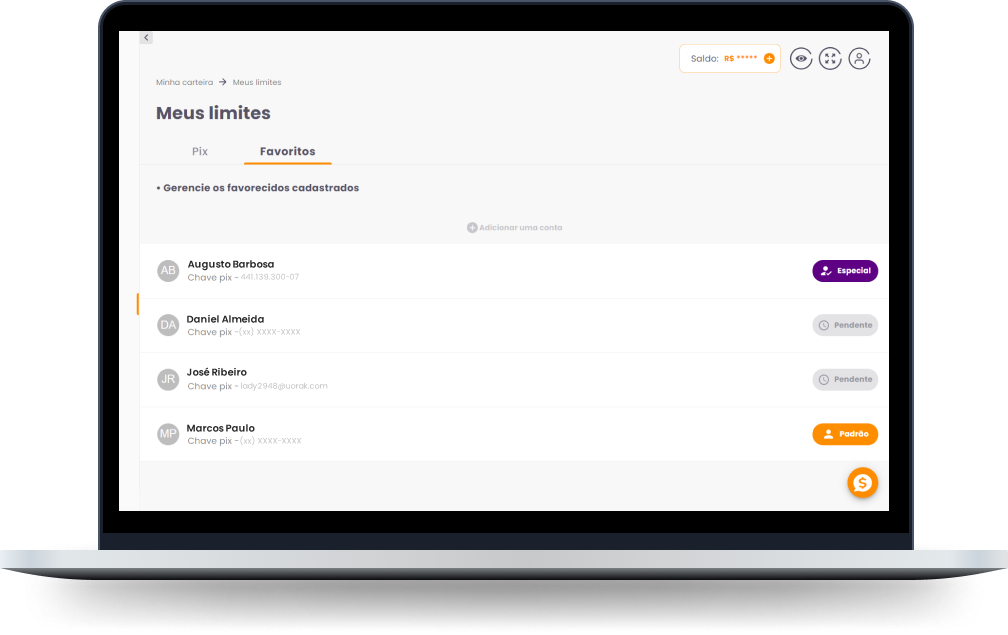Toggle balance visibility with the eye icon
The width and height of the screenshot is (1008, 635).
pos(801,58)
